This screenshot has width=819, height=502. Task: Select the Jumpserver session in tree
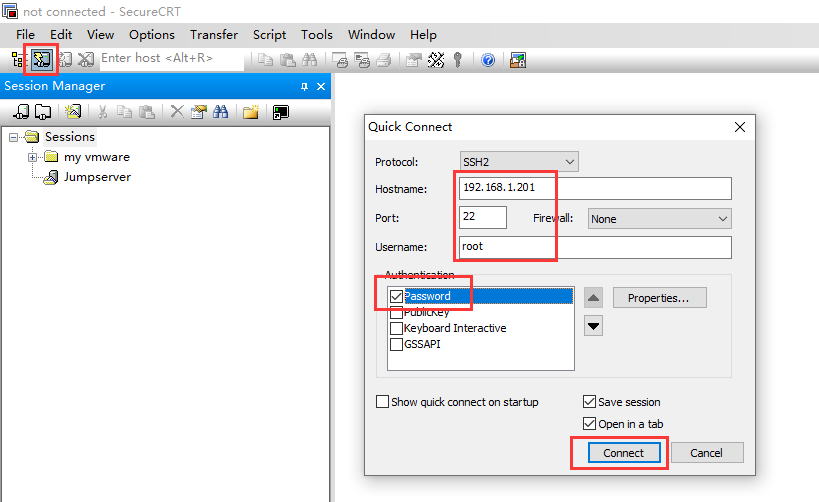(97, 177)
